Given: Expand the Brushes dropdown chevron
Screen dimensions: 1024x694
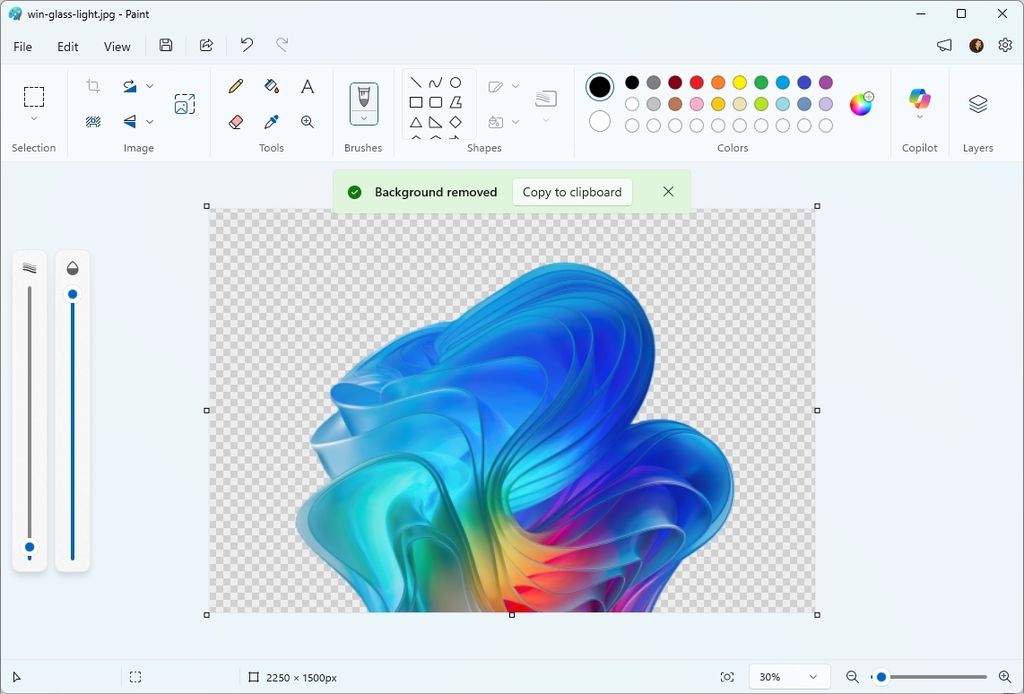Looking at the screenshot, I should tap(362, 118).
